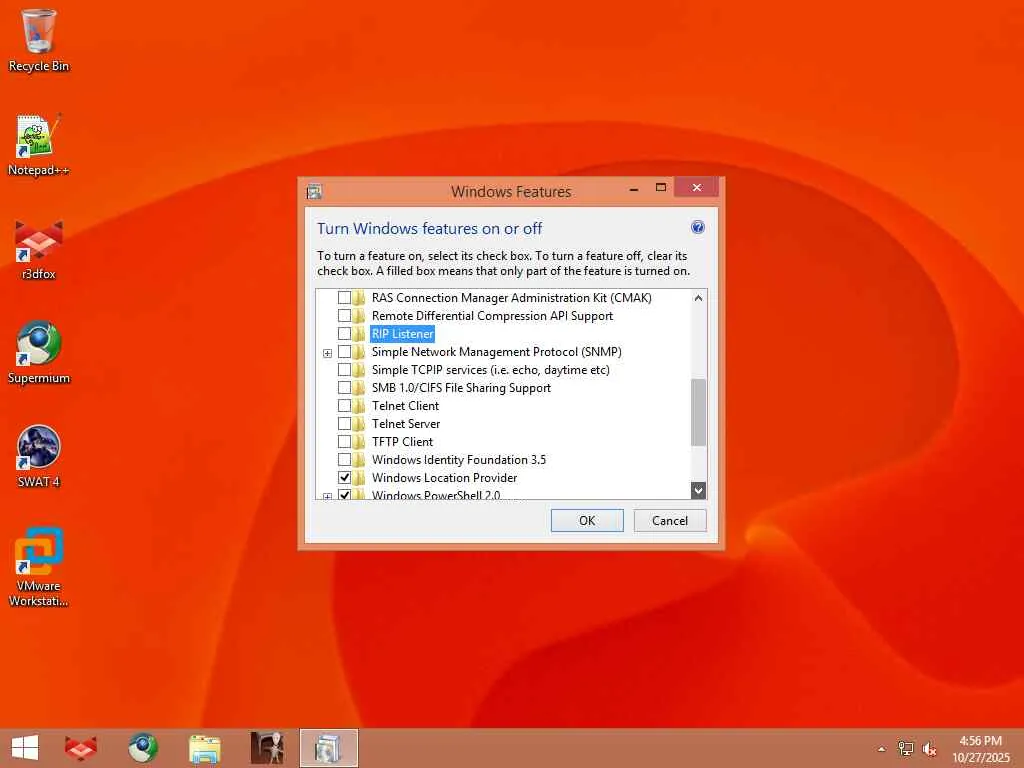
Task: Minimize the Windows Features dialog
Action: point(633,189)
